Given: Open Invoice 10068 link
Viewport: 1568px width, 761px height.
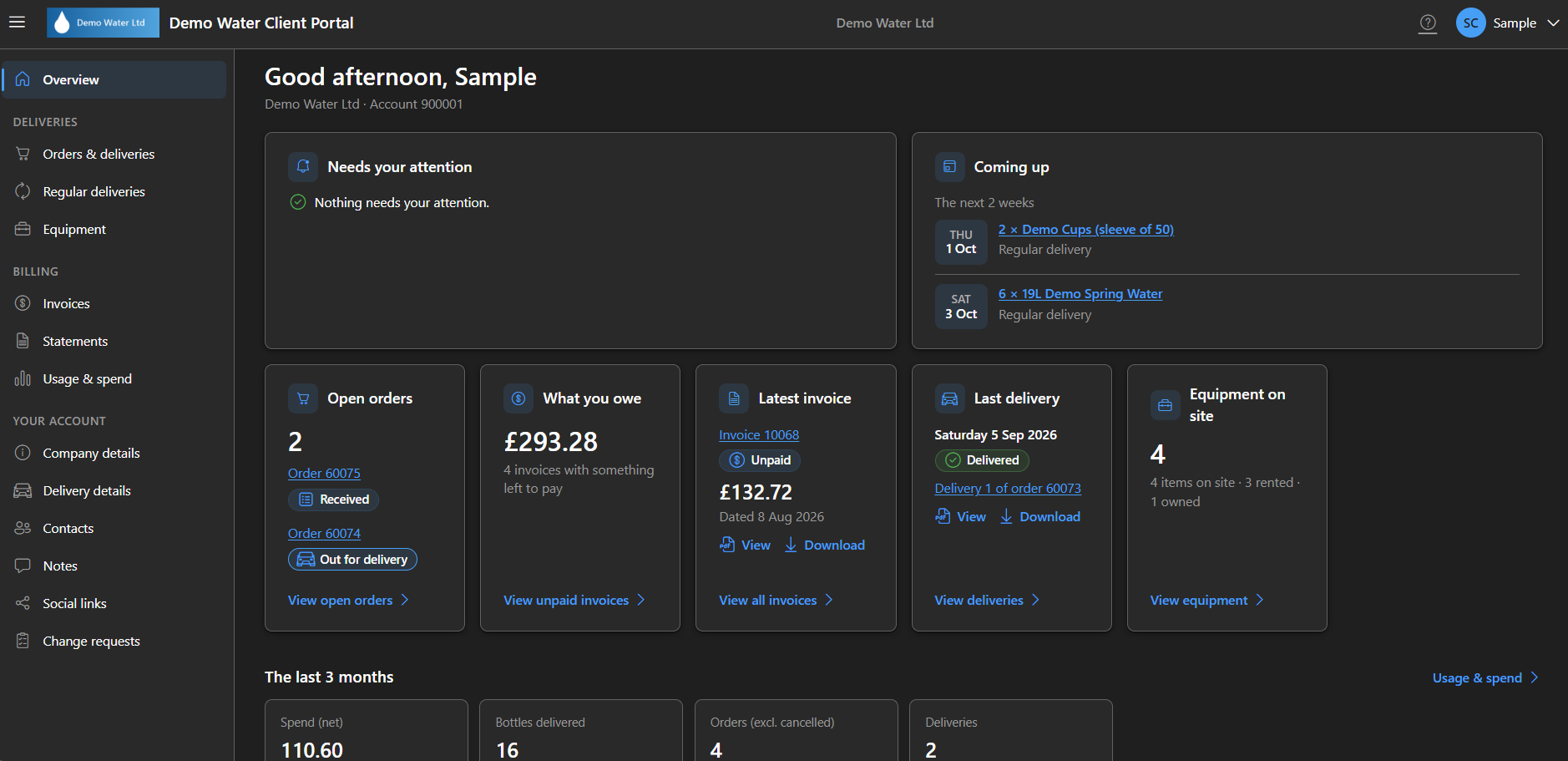Looking at the screenshot, I should point(759,435).
